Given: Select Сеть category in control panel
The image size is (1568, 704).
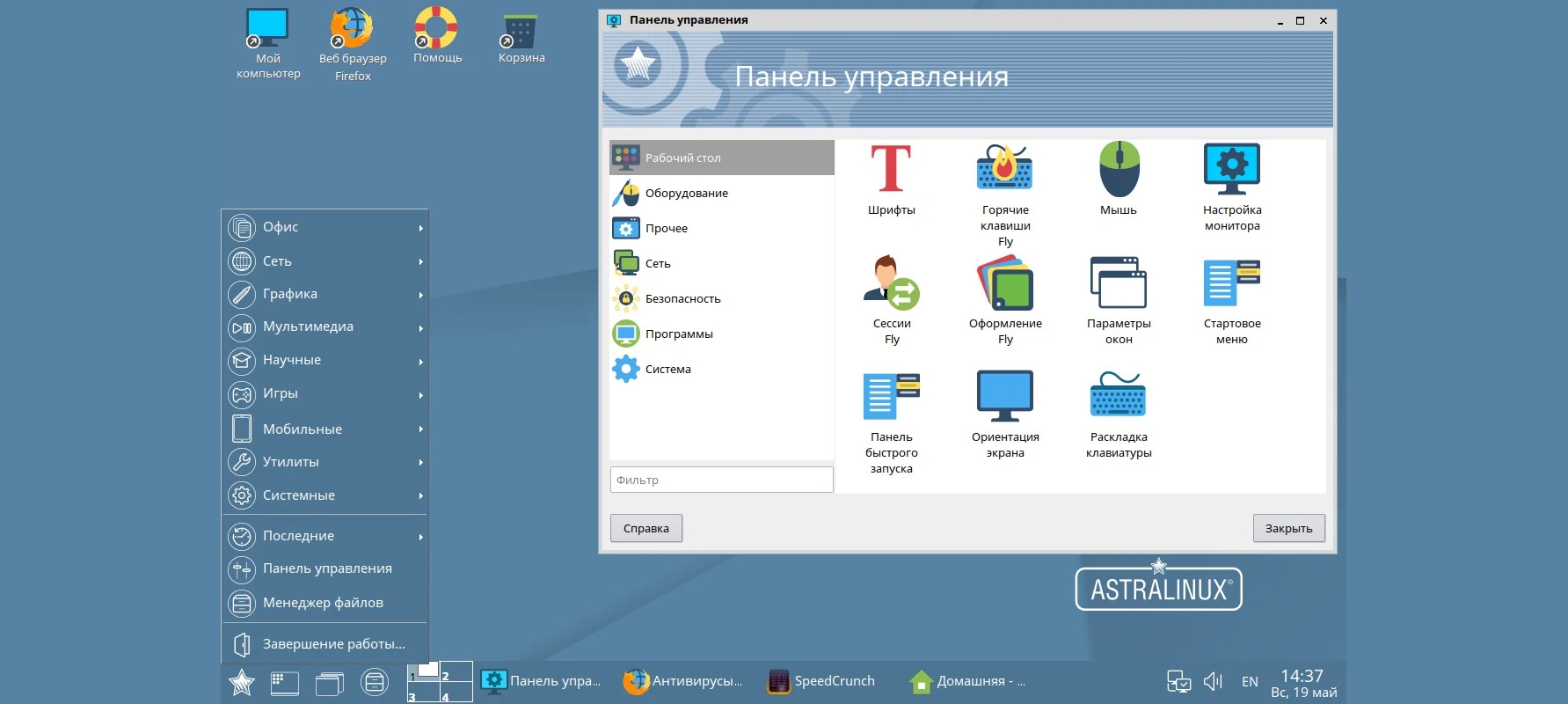Looking at the screenshot, I should 721,263.
